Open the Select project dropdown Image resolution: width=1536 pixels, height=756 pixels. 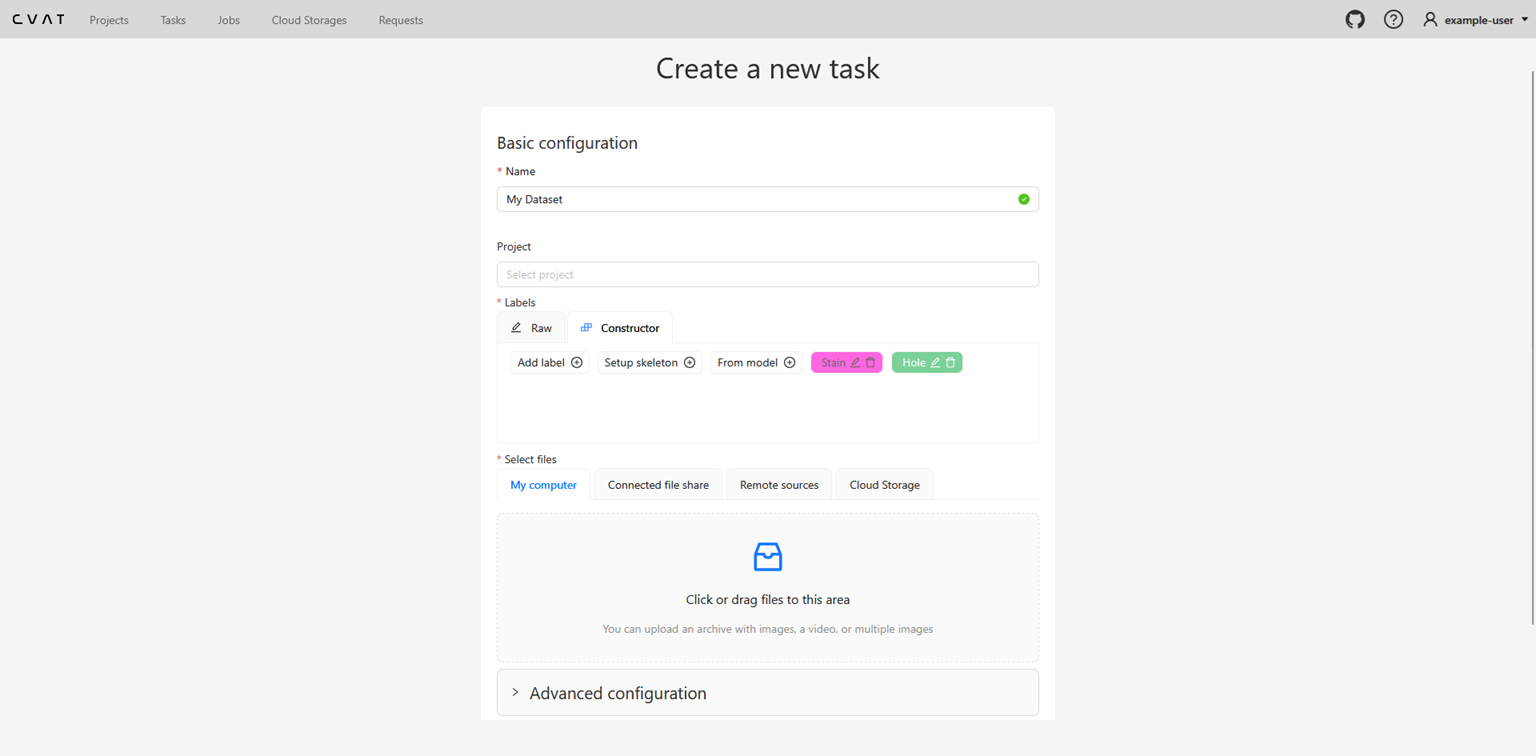coord(767,275)
